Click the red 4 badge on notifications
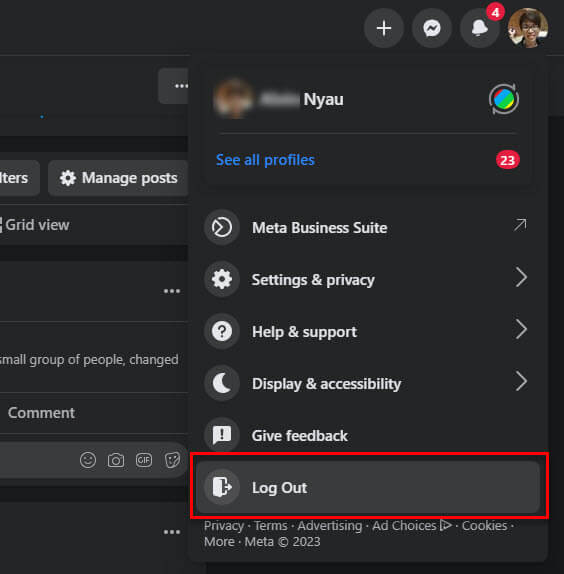 click(x=495, y=12)
